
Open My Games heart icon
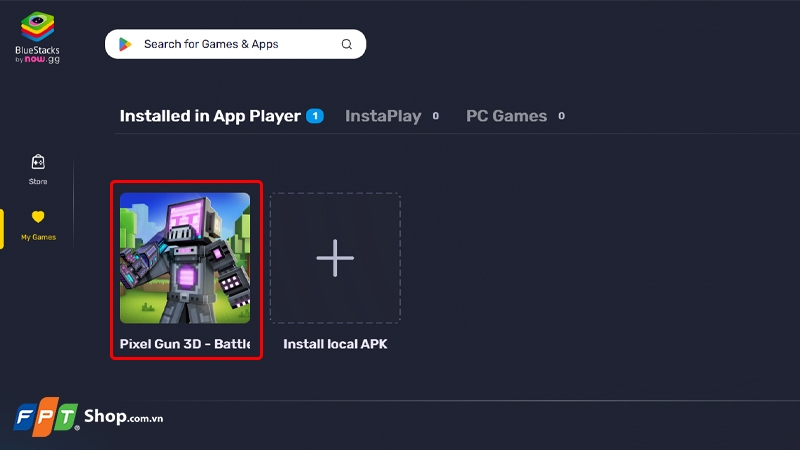(38, 217)
